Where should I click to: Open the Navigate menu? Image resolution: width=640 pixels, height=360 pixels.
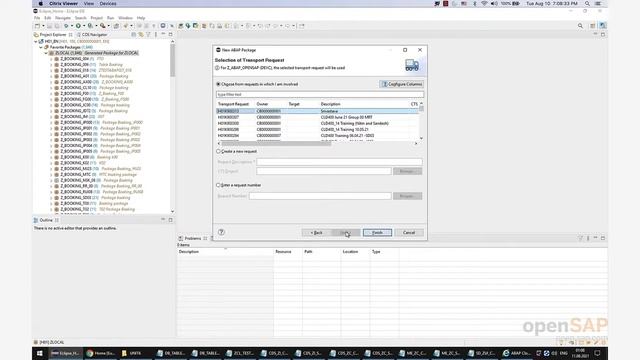pyautogui.click(x=63, y=18)
